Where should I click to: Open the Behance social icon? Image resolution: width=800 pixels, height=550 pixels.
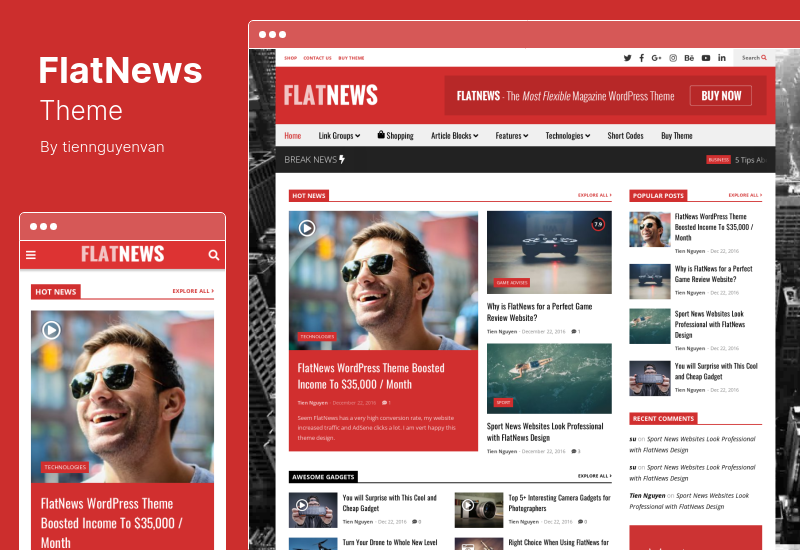tap(689, 58)
